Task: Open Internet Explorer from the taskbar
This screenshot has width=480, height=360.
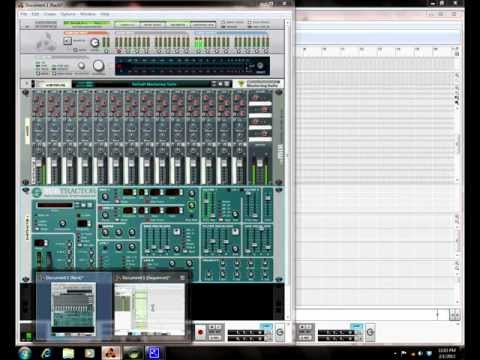Action: tap(46, 353)
